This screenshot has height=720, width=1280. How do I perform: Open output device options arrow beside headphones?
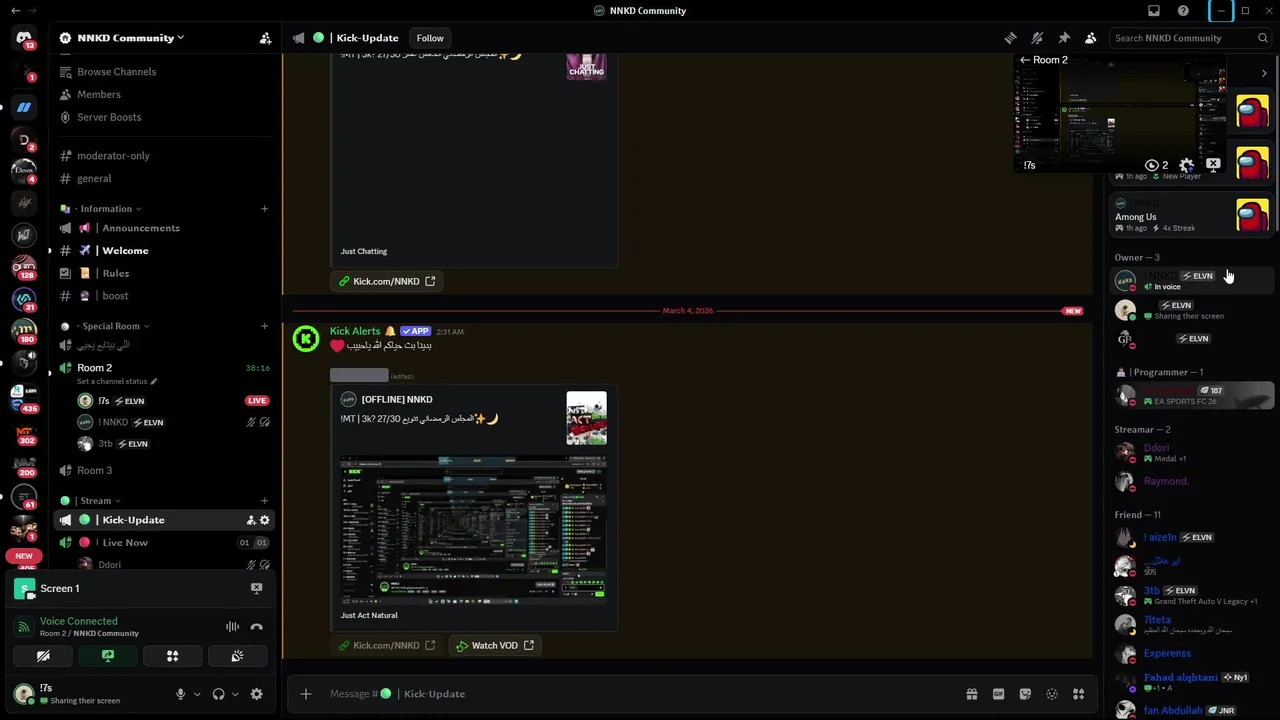235,694
